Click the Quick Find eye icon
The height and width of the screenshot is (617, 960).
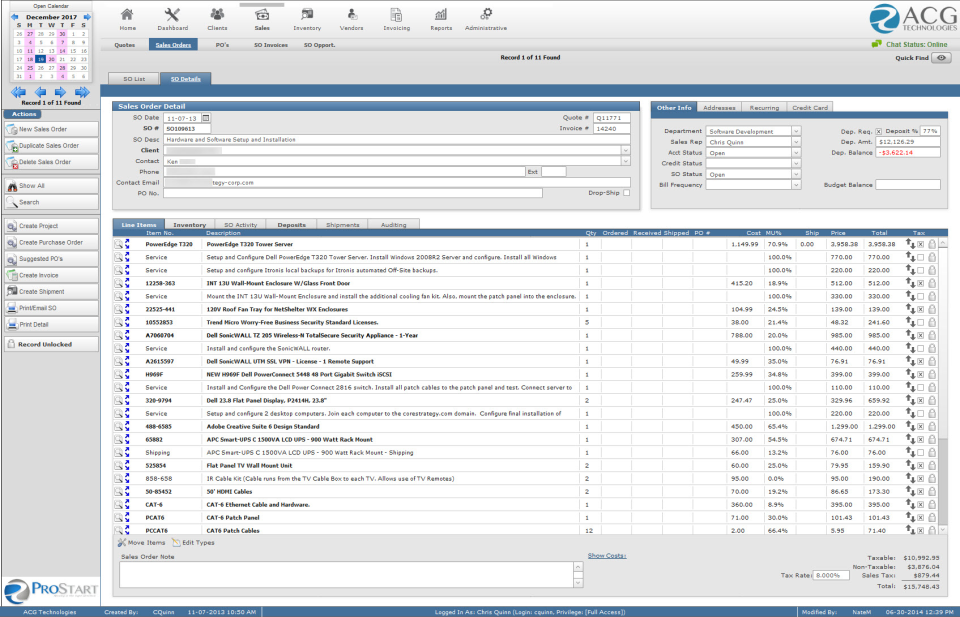point(941,58)
